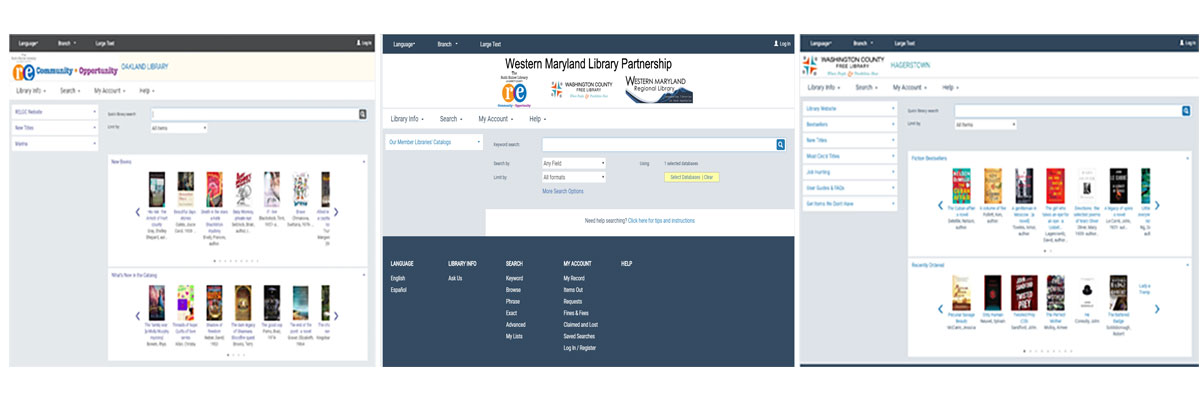Screen dimensions: 1200x400
Task: Click the search magnifier in Hagerstown page
Action: tap(1186, 110)
